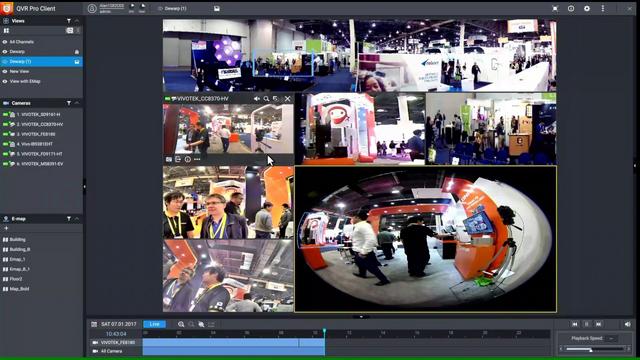Viewport: 640px width, 360px height.
Task: Filter the Views panel list
Action: (69, 21)
